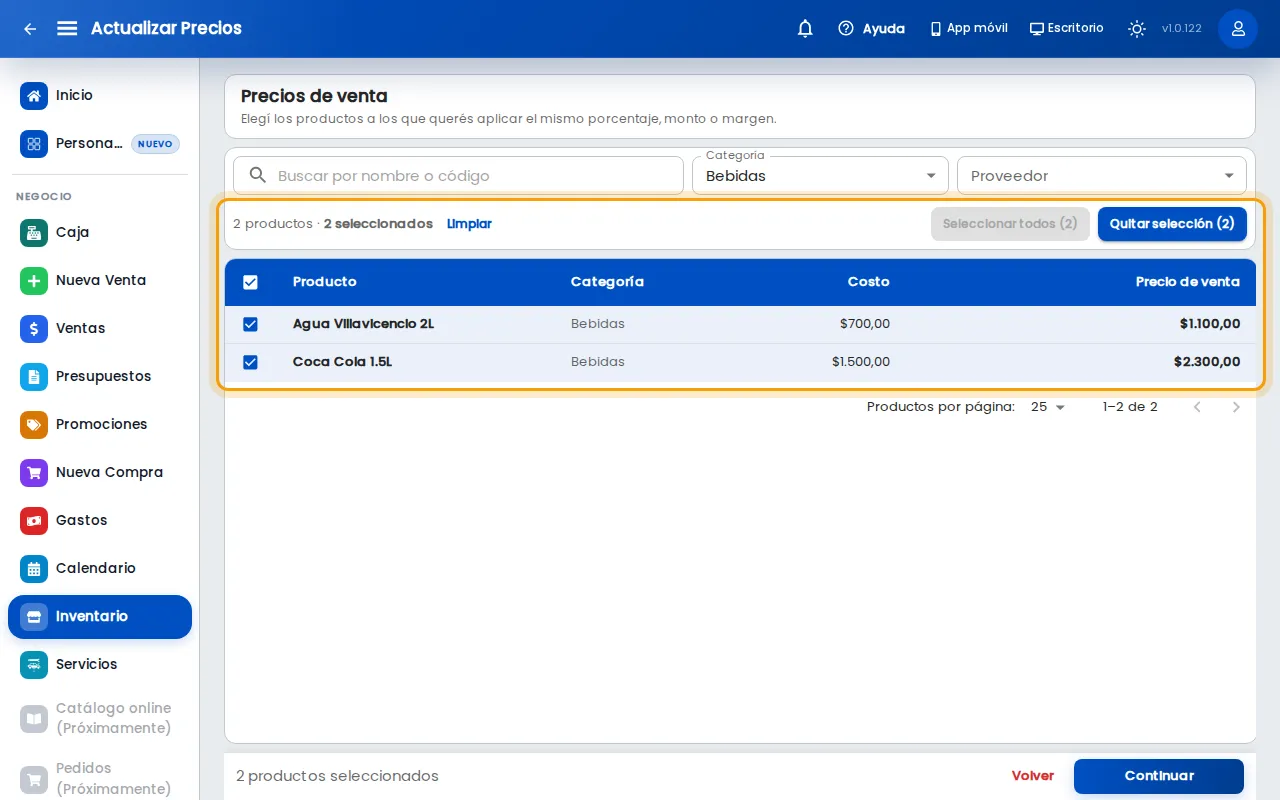
Task: Click the Nueva Compra cart icon
Action: (34, 472)
